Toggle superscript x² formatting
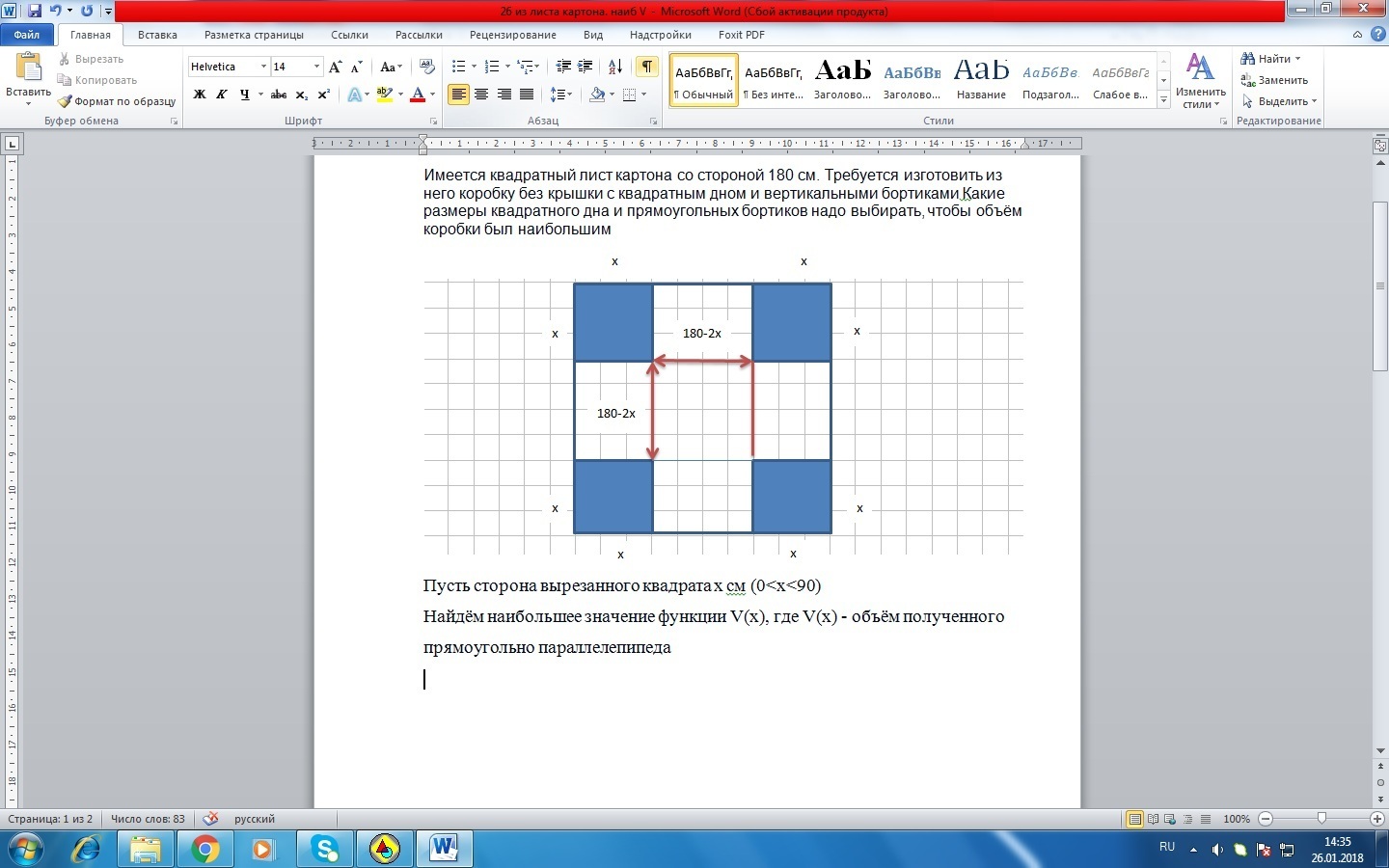The width and height of the screenshot is (1389, 868). coord(324,95)
